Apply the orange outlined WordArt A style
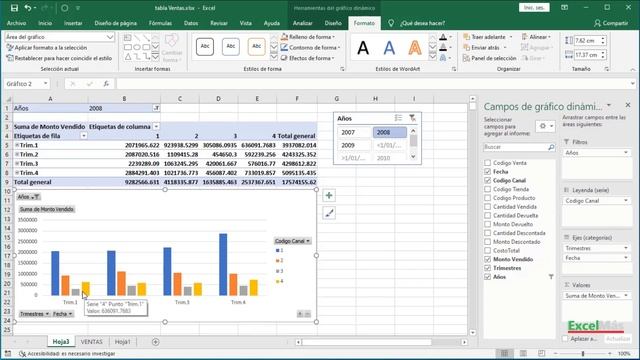Image resolution: width=640 pixels, height=360 pixels. pyautogui.click(x=415, y=48)
